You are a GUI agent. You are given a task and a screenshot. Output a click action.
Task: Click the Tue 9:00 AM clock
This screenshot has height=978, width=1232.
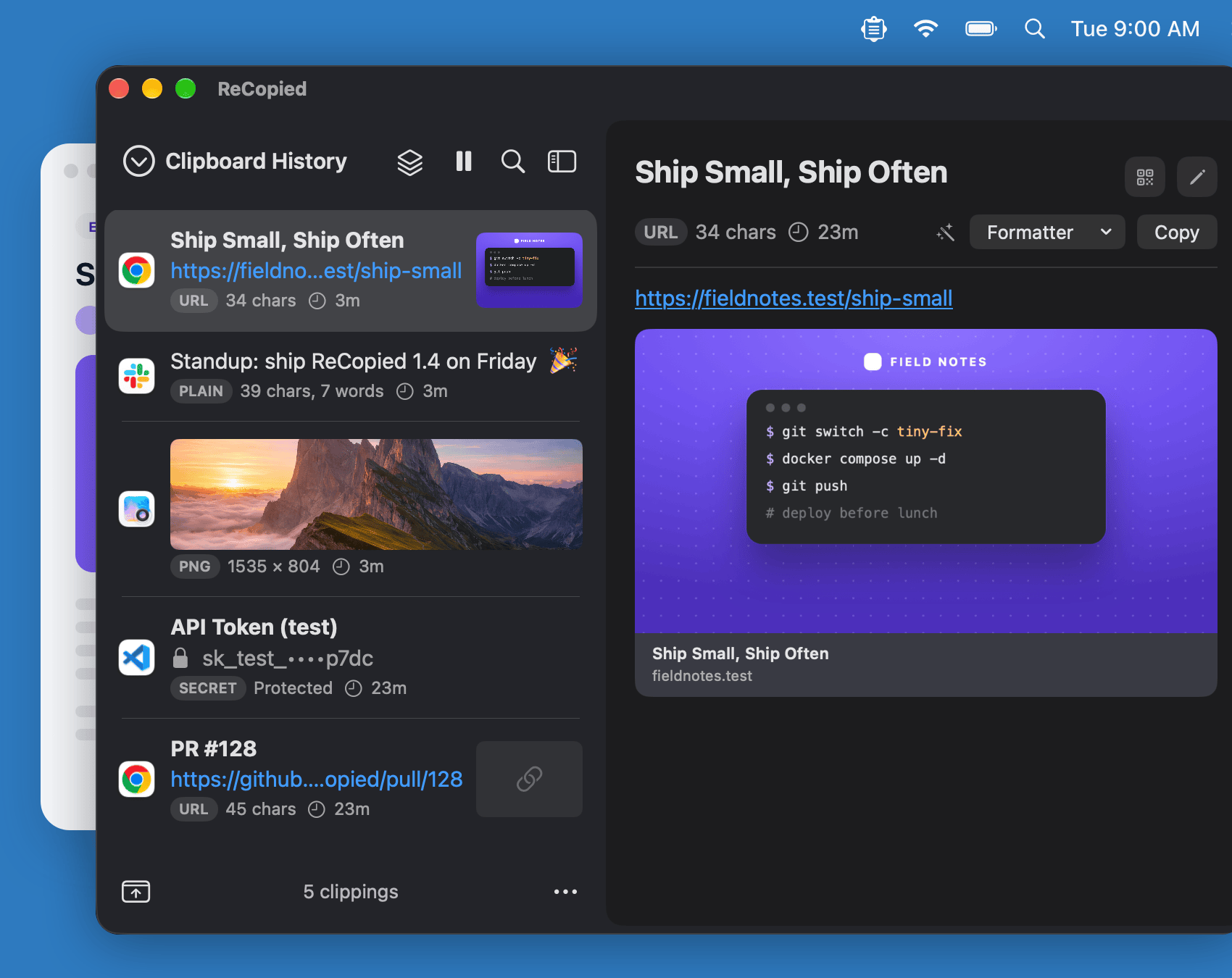pos(1136,29)
